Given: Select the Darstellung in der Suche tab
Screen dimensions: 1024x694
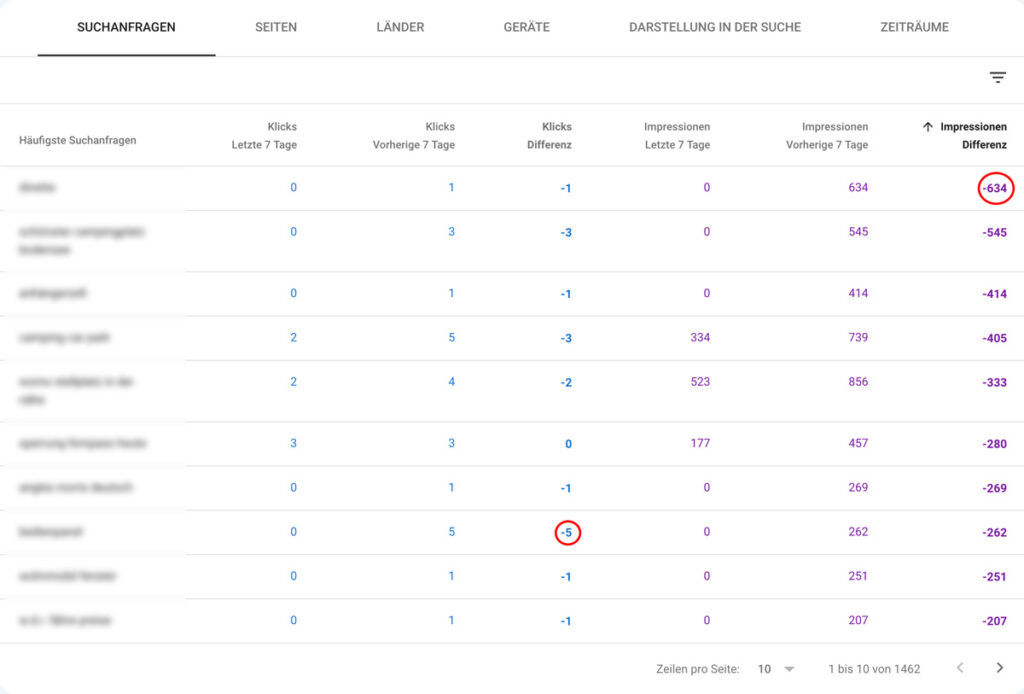Looking at the screenshot, I should [714, 27].
